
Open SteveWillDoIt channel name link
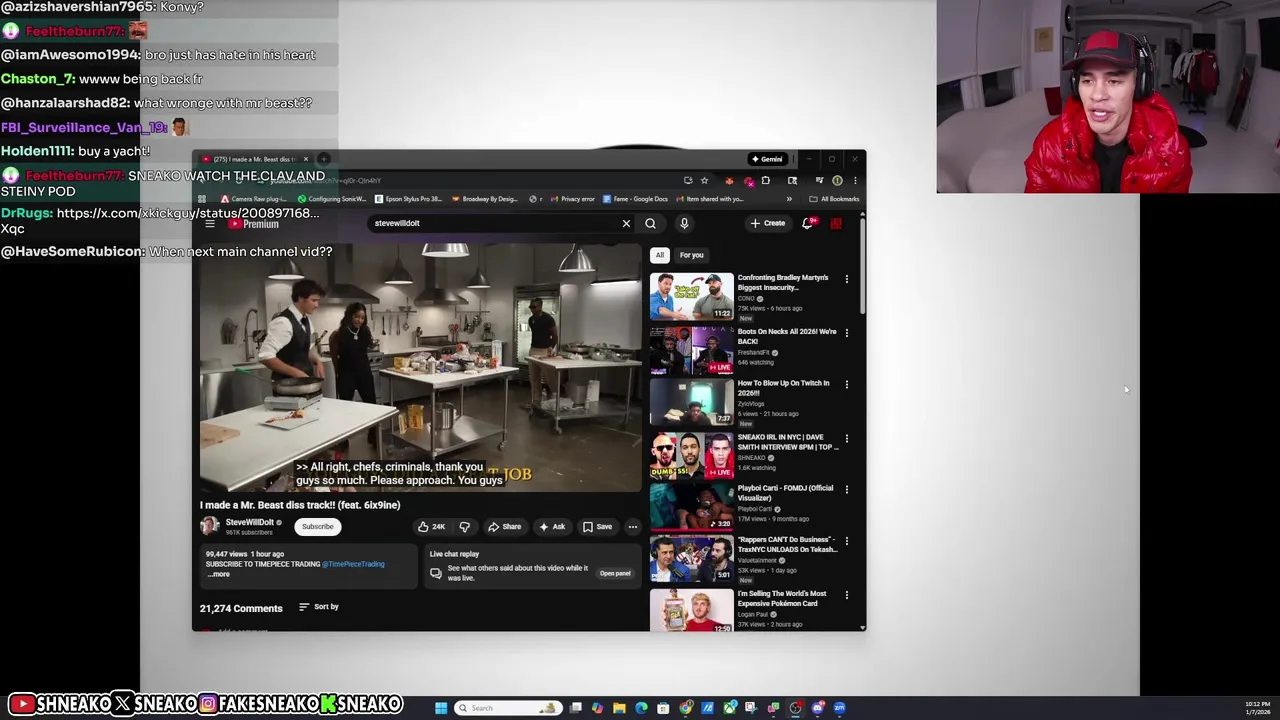click(x=249, y=522)
